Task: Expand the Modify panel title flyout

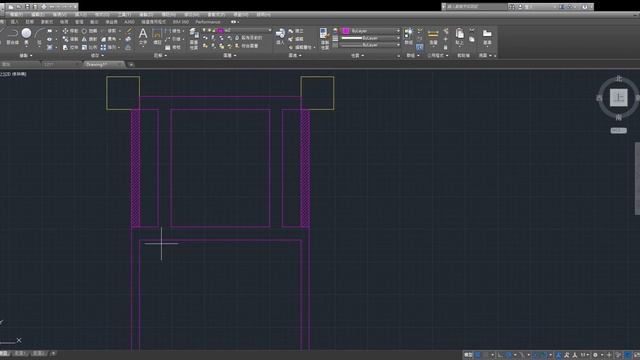Action: click(x=97, y=56)
